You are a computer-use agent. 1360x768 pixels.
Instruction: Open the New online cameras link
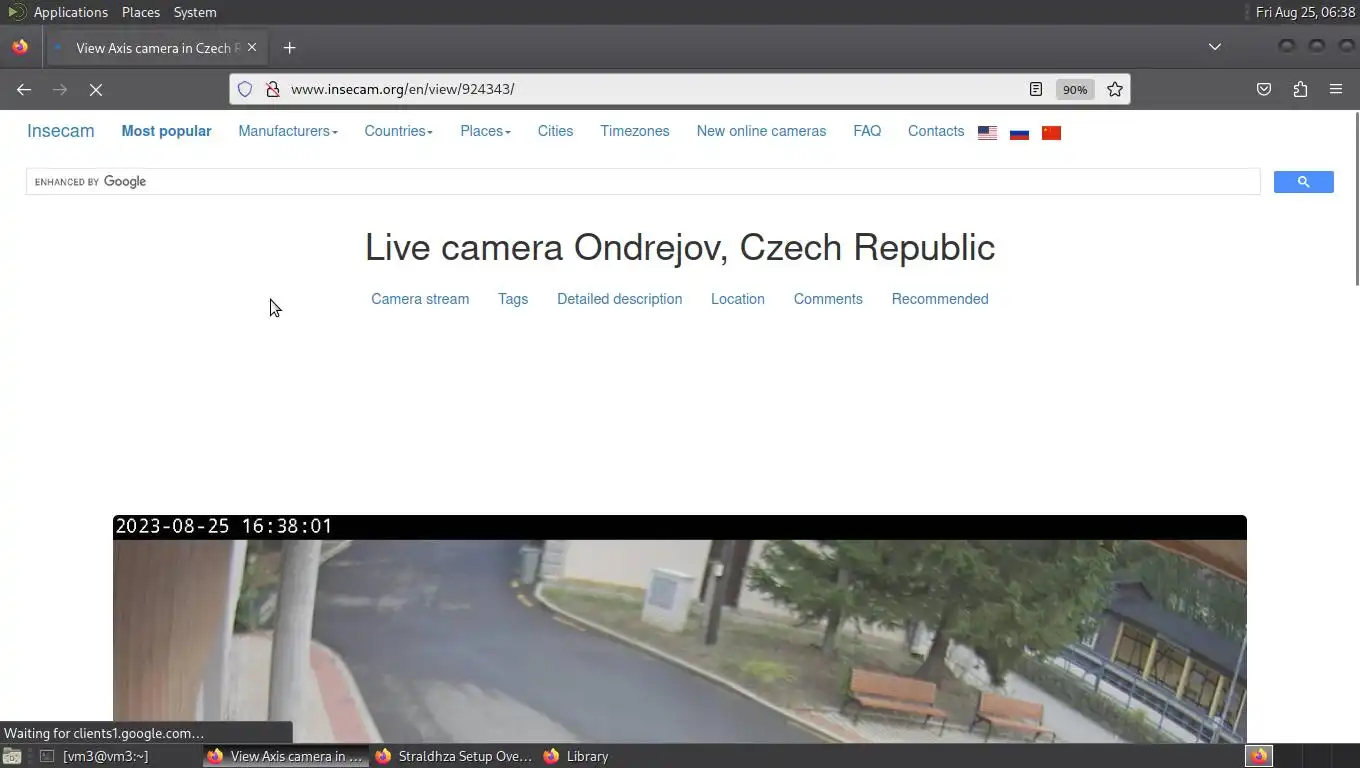761,131
